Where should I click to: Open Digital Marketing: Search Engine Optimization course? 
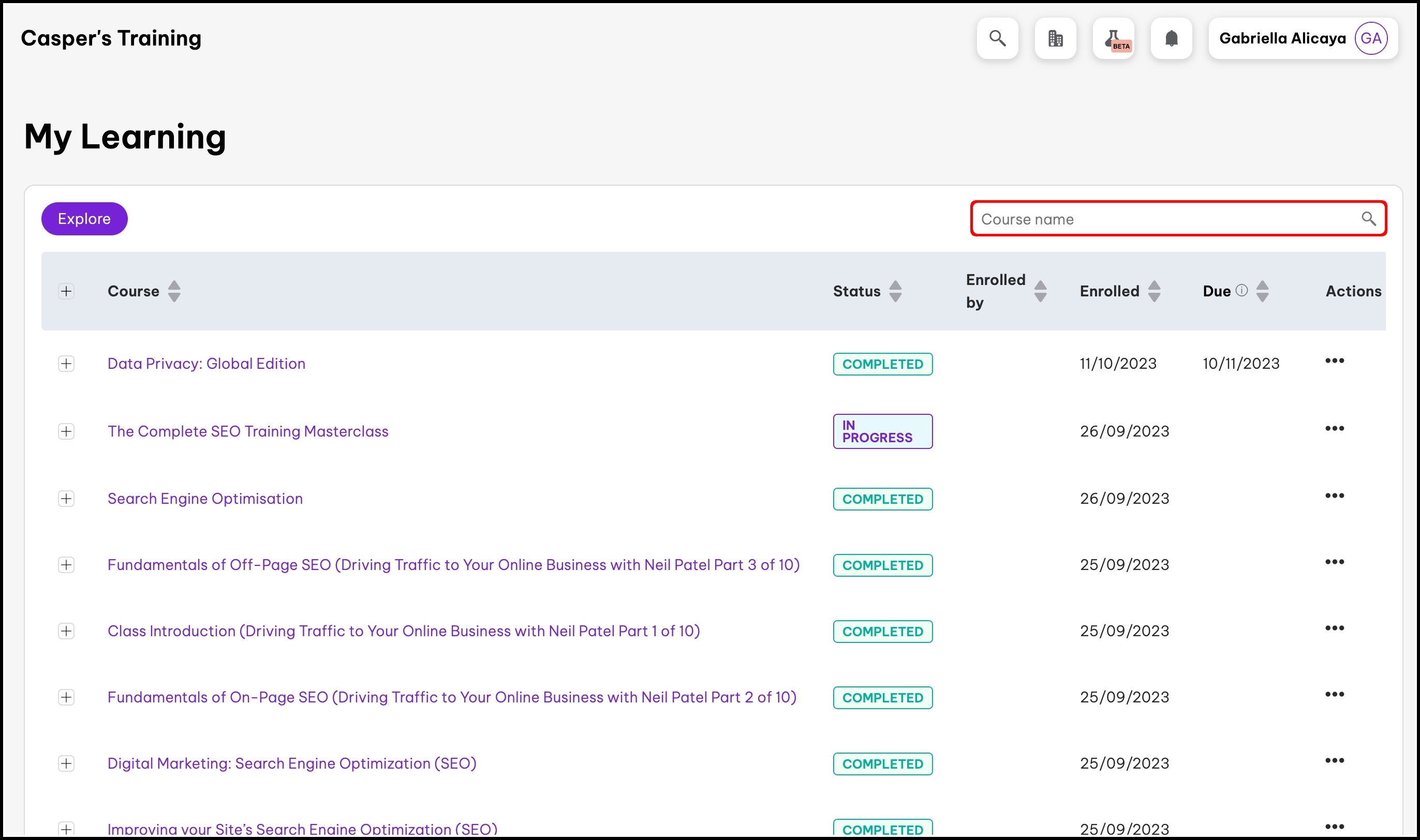click(x=291, y=763)
